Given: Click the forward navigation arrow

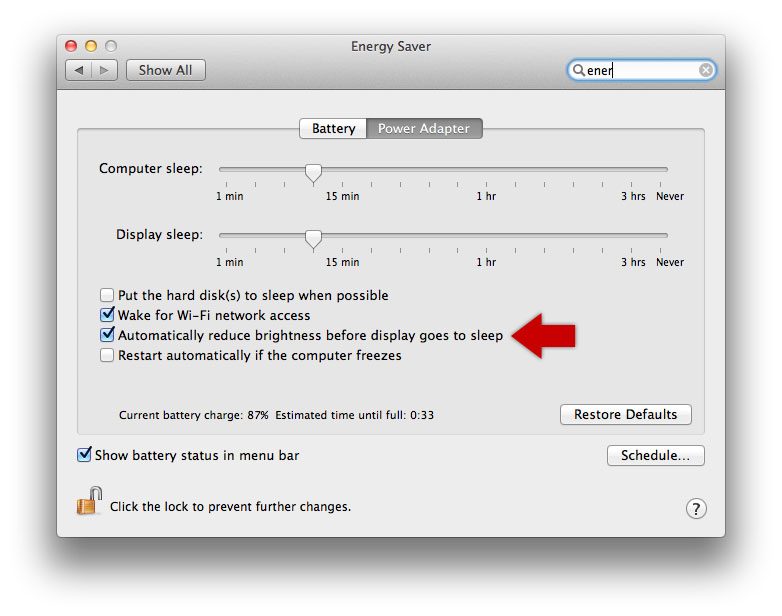Looking at the screenshot, I should (104, 70).
